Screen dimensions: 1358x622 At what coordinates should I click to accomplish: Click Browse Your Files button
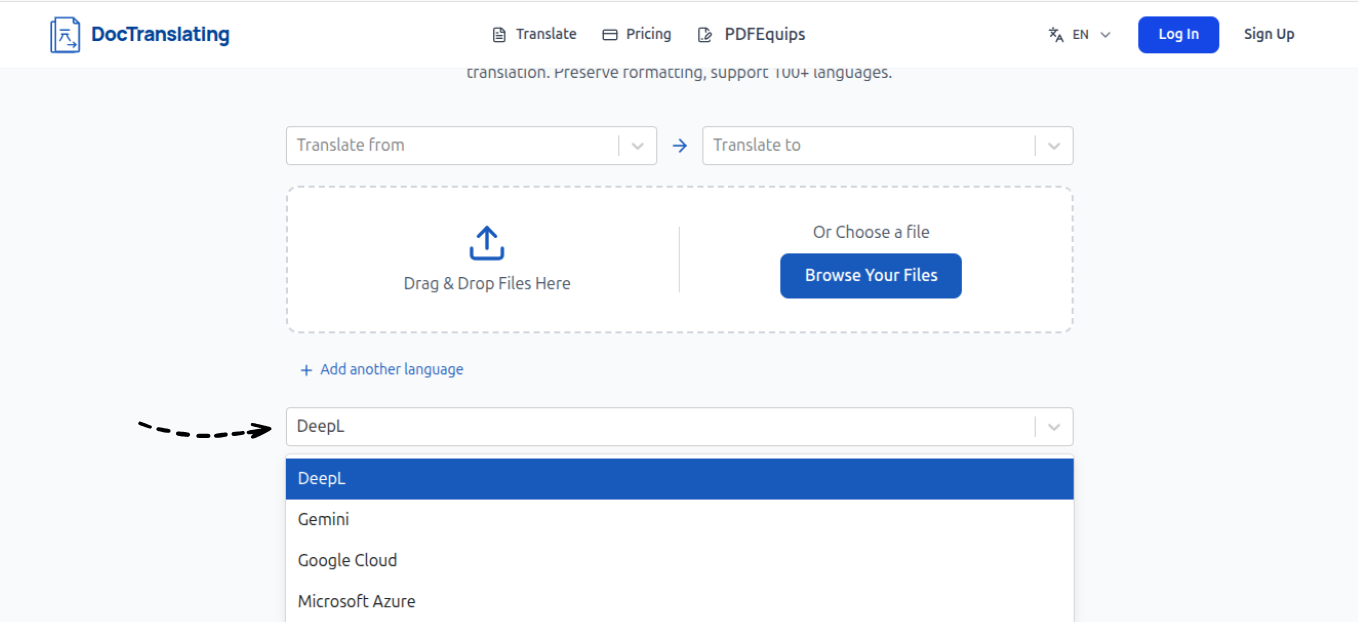tap(871, 276)
